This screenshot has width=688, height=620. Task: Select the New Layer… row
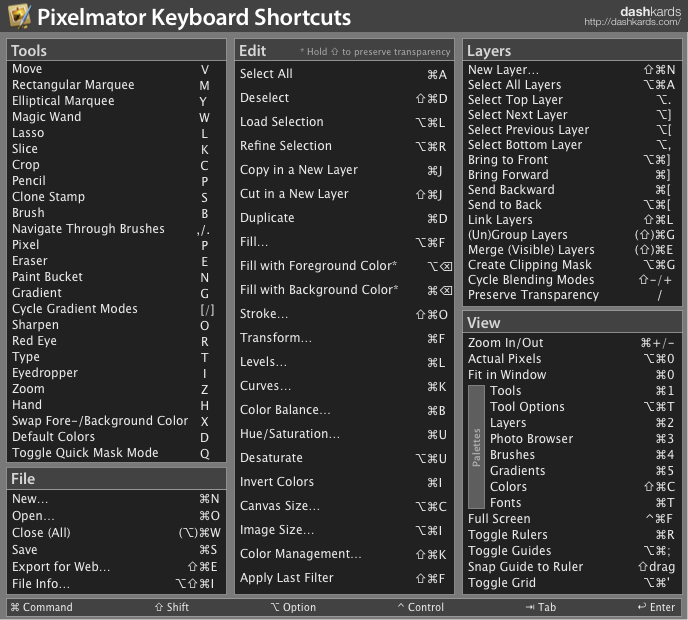(572, 70)
